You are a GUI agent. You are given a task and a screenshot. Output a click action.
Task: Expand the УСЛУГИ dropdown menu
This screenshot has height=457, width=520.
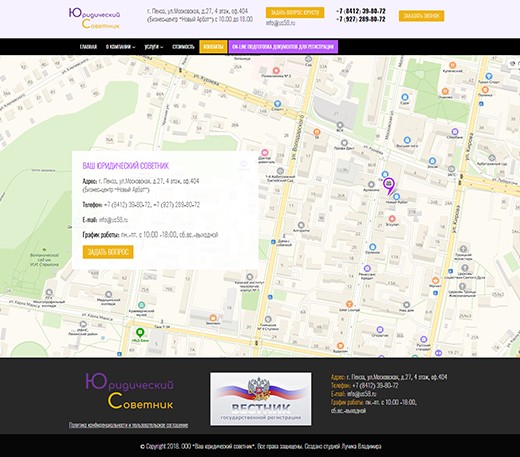click(154, 47)
